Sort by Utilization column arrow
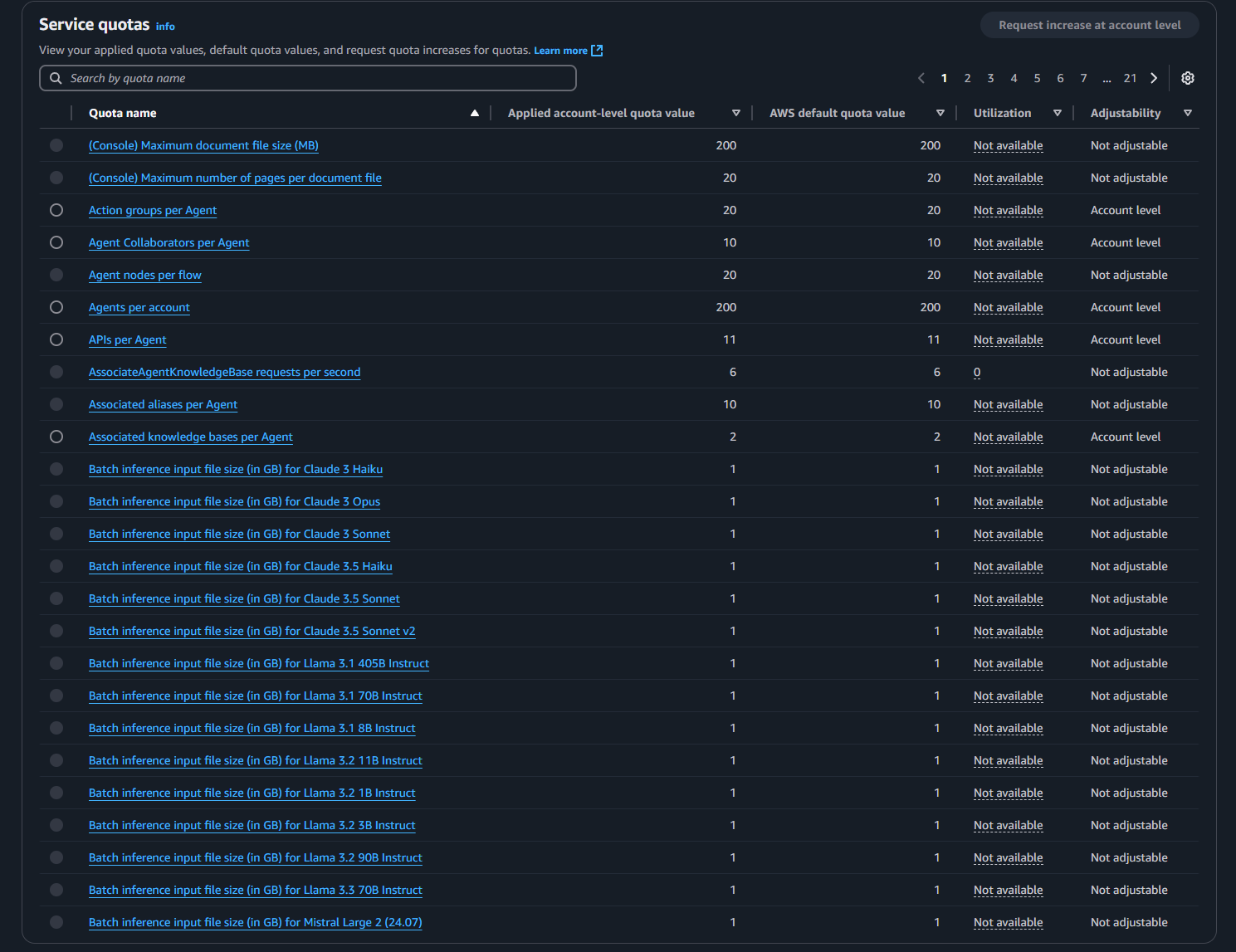The image size is (1236, 952). [x=1058, y=113]
